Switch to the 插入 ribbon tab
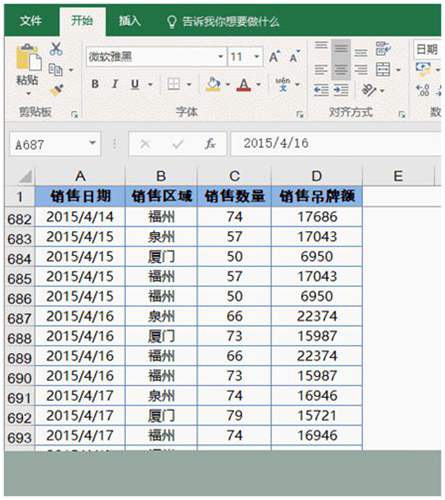Viewport: 445px width, 500px height. 130,21
